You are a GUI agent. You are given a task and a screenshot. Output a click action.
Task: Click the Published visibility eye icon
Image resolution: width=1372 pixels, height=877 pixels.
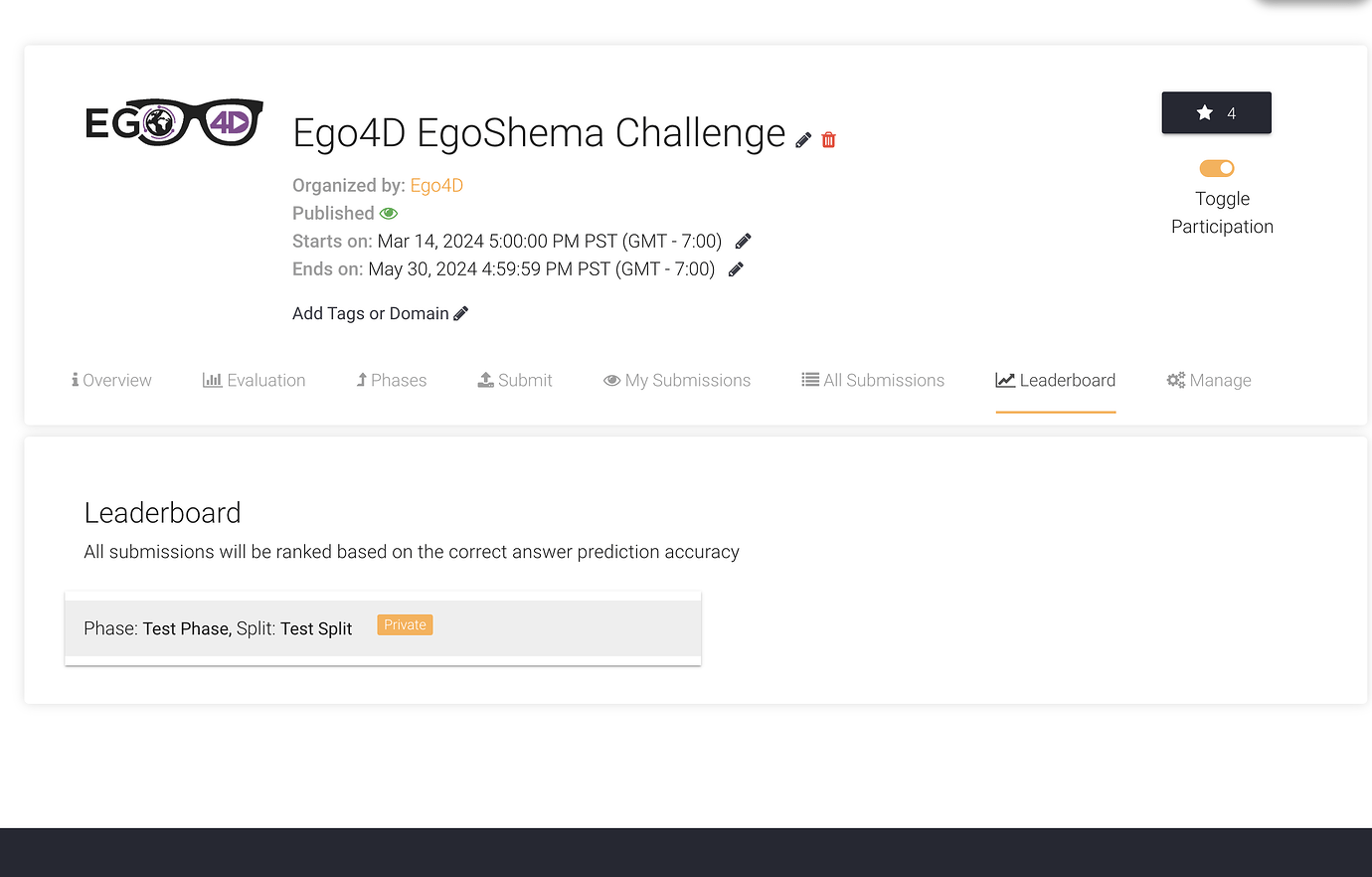[x=388, y=213]
